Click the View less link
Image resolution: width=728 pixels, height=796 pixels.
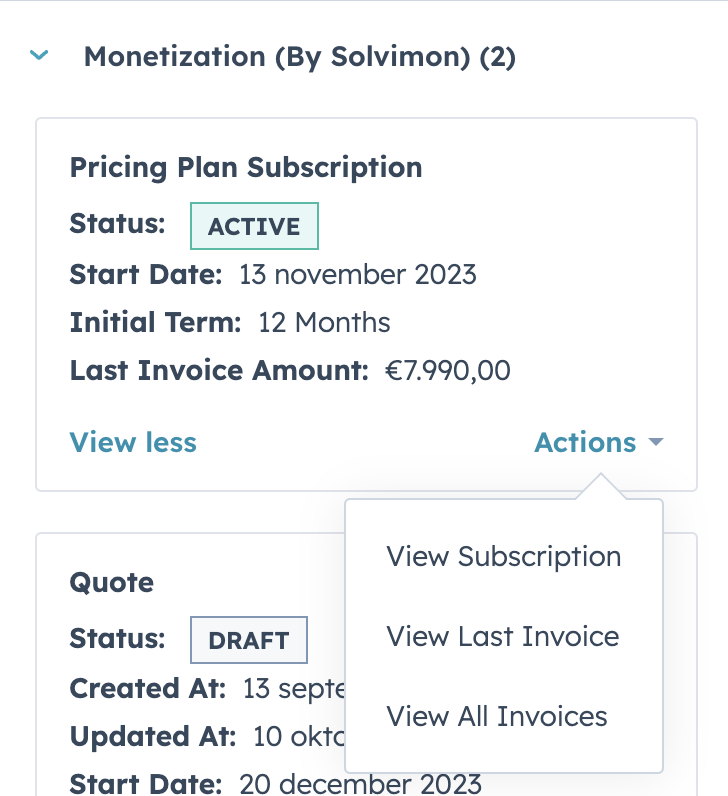133,442
